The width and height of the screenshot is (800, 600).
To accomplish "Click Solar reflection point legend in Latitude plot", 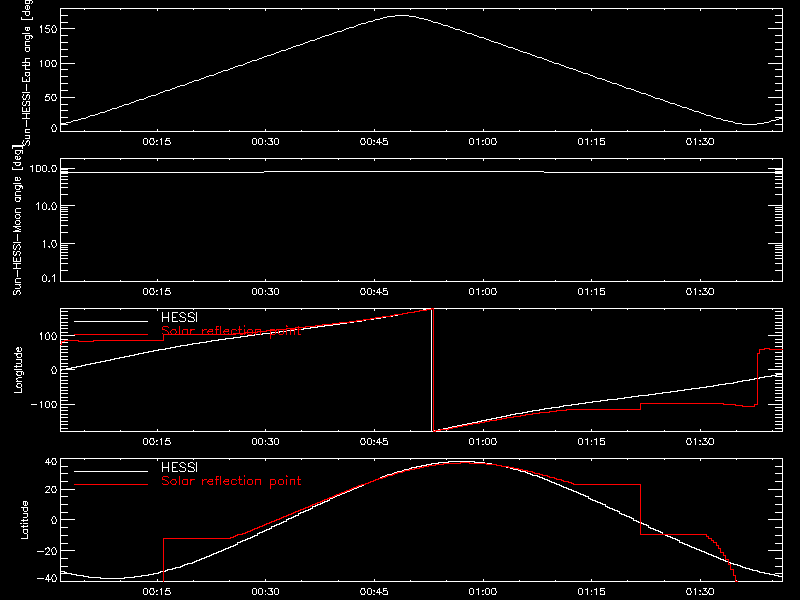I will click(231, 481).
